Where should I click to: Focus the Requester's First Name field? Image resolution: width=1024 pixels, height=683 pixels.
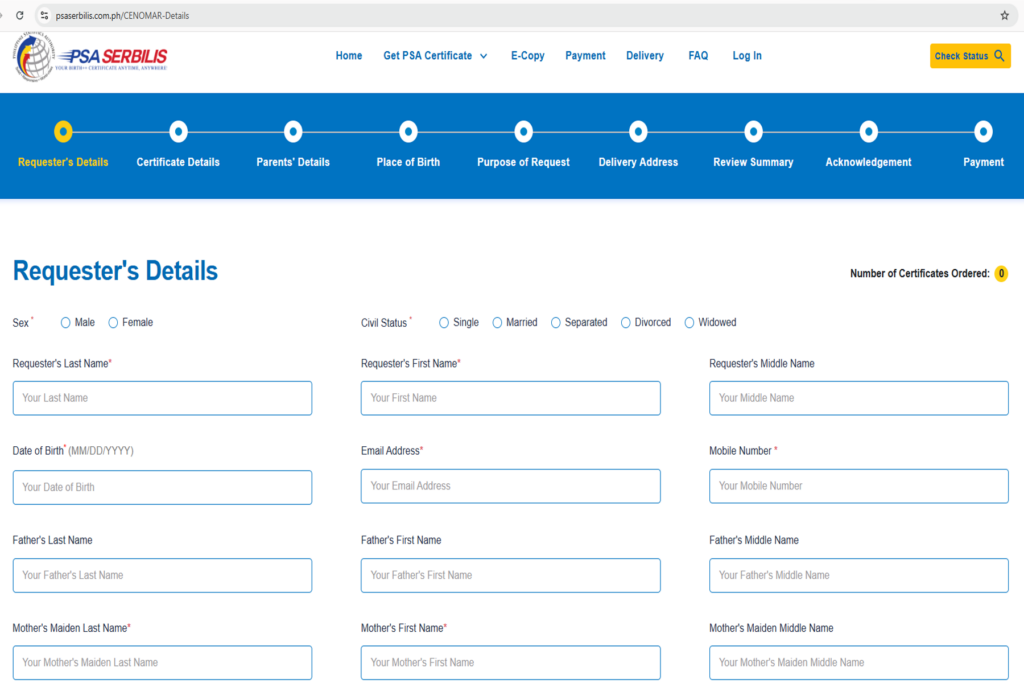tap(511, 398)
